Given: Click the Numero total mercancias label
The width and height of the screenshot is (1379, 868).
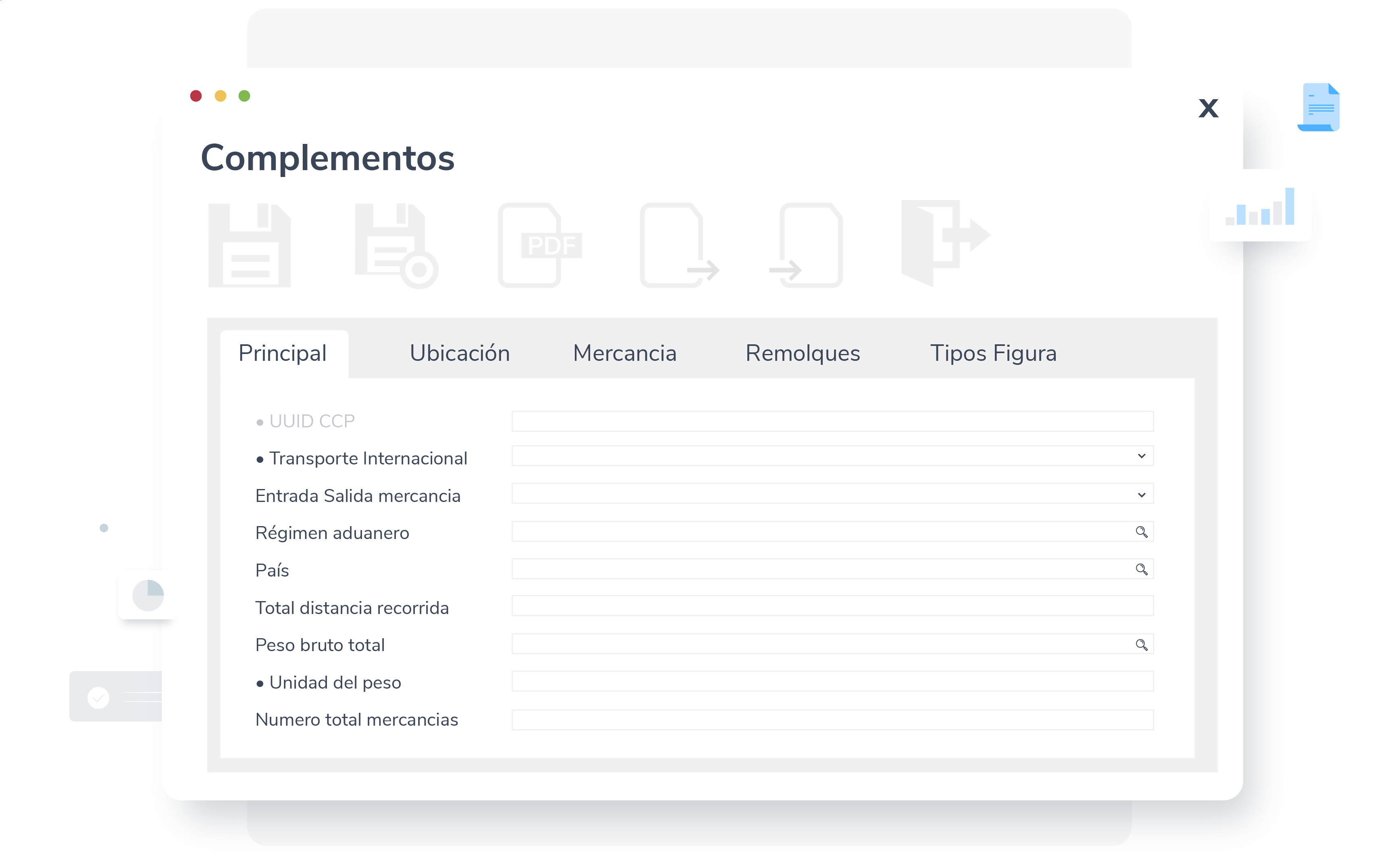Looking at the screenshot, I should (x=357, y=720).
